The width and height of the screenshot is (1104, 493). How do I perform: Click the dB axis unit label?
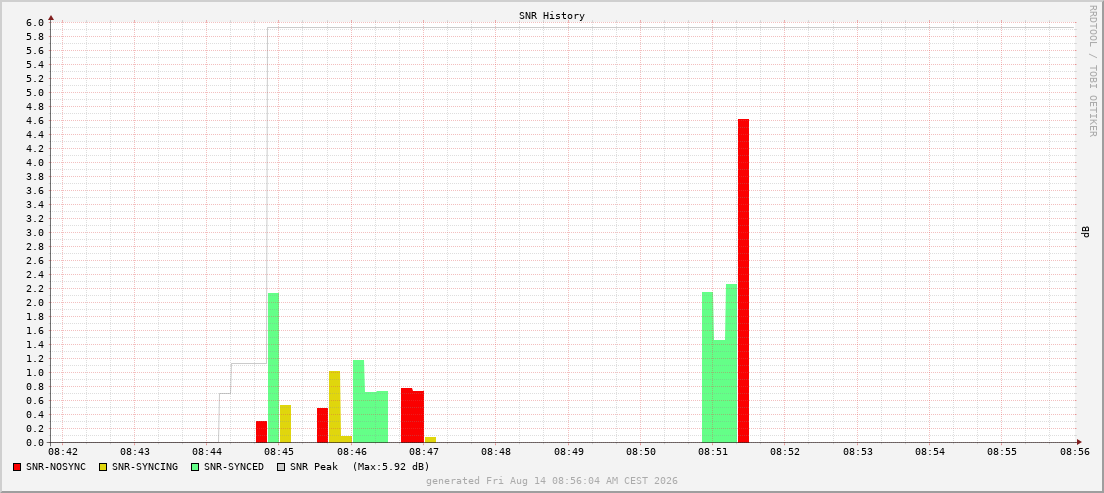point(1086,232)
